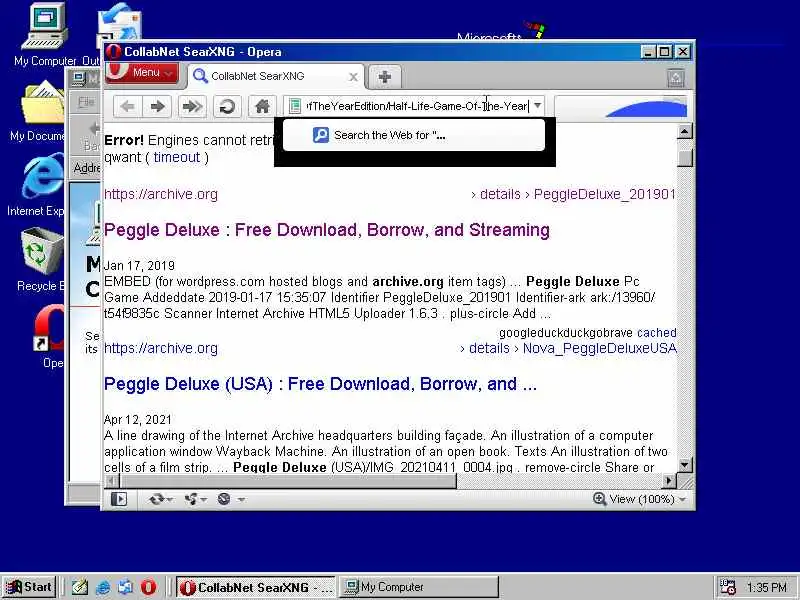
Task: Go to Opera's Home page icon
Action: 262,106
